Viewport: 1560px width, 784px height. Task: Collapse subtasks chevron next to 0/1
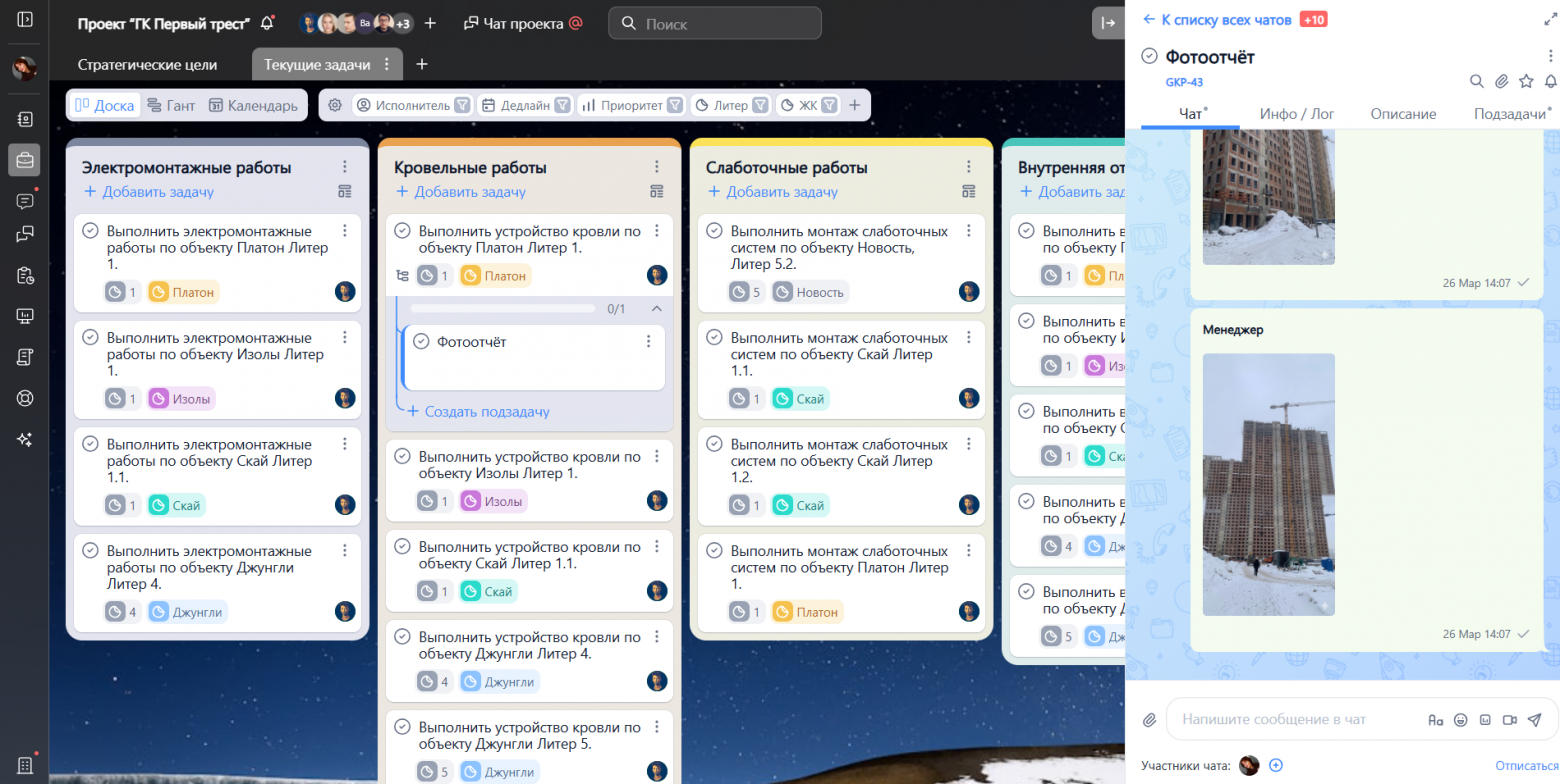click(656, 308)
